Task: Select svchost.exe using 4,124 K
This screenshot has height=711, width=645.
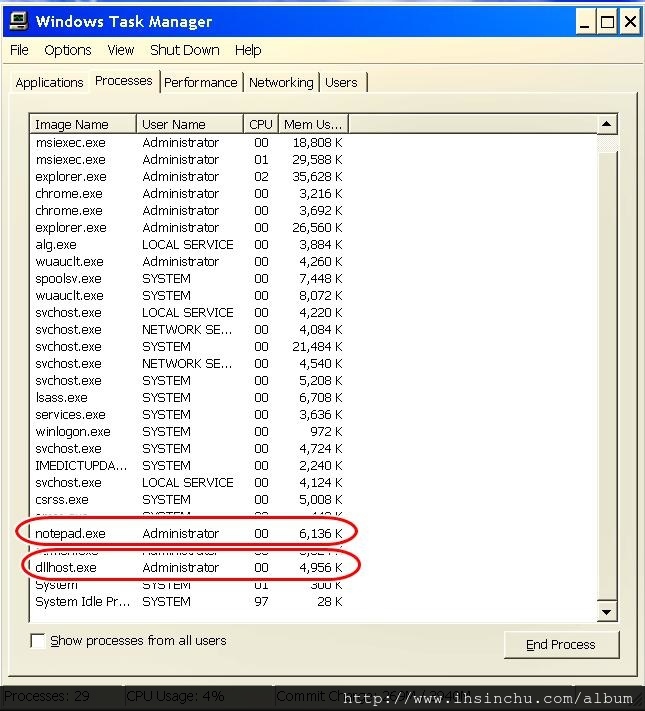Action: click(189, 482)
